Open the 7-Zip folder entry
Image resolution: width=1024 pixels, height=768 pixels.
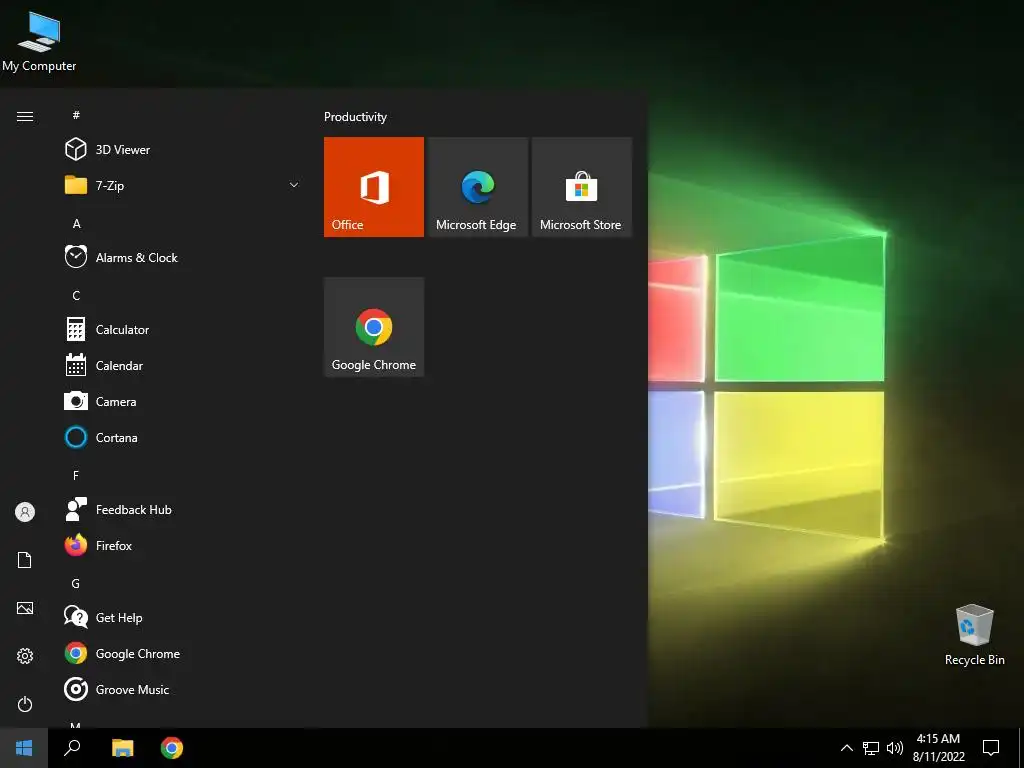pyautogui.click(x=183, y=185)
